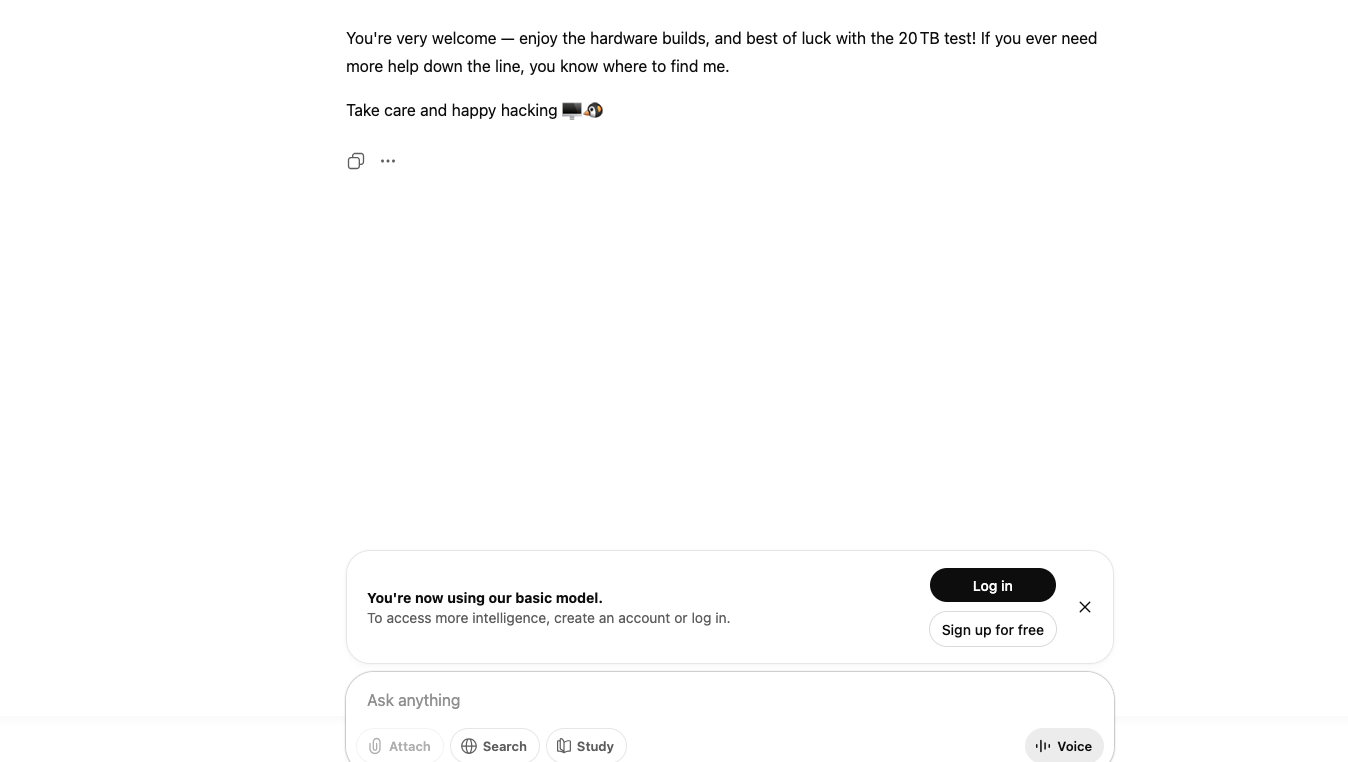This screenshot has width=1348, height=762.
Task: Dismiss the basic model banner
Action: coord(1085,607)
